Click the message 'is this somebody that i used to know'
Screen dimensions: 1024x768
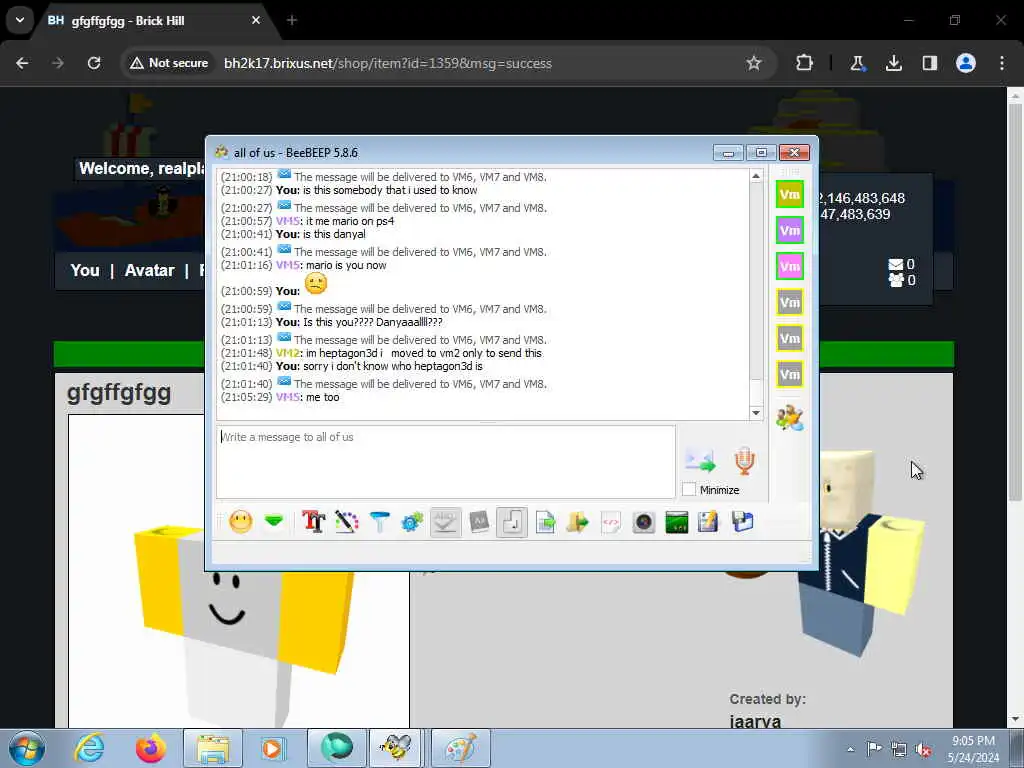pyautogui.click(x=390, y=190)
